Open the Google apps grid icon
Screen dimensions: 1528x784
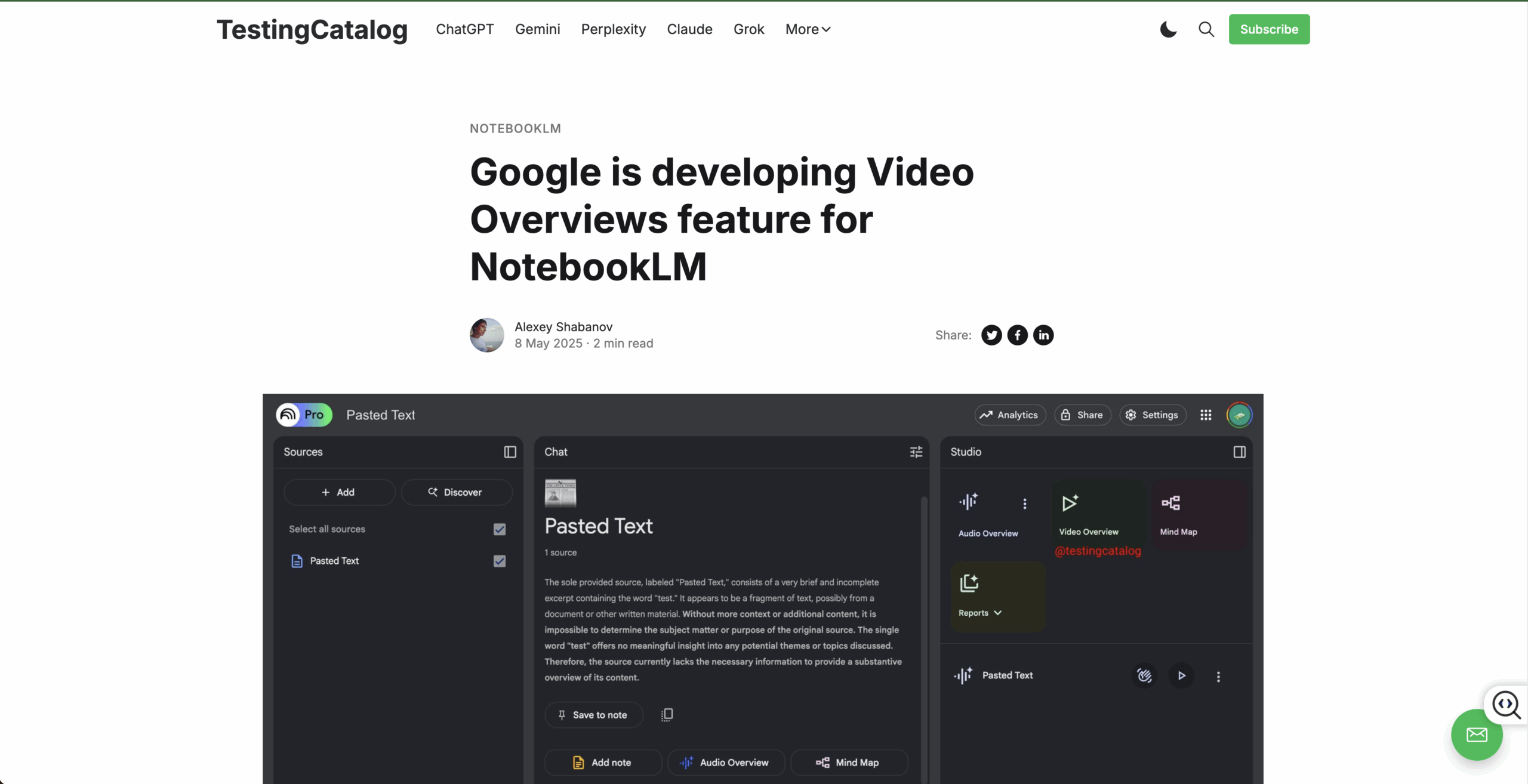[x=1206, y=415]
